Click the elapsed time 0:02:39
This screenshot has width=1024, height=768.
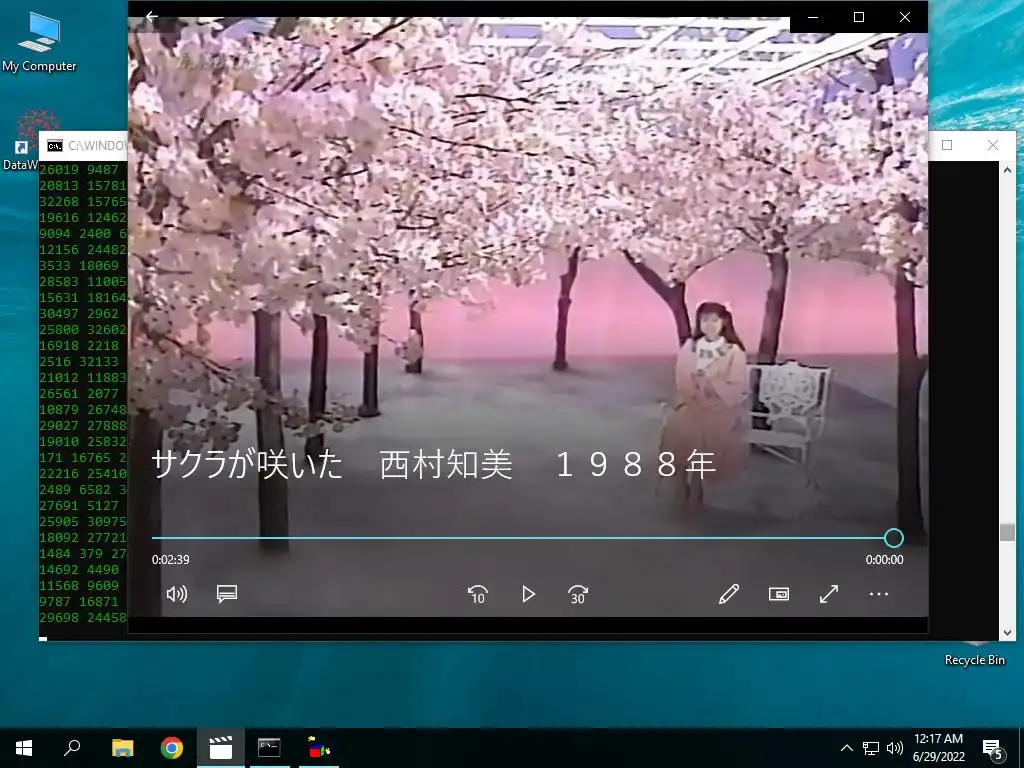pyautogui.click(x=170, y=560)
